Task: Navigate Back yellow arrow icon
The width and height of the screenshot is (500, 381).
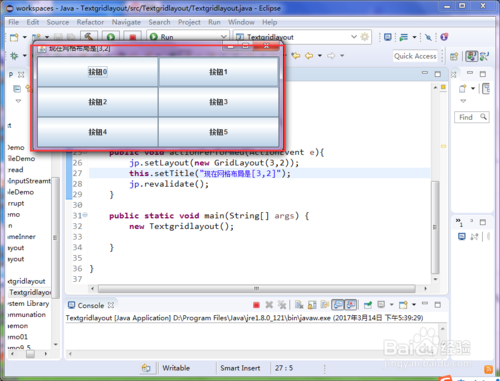Action: click(309, 55)
